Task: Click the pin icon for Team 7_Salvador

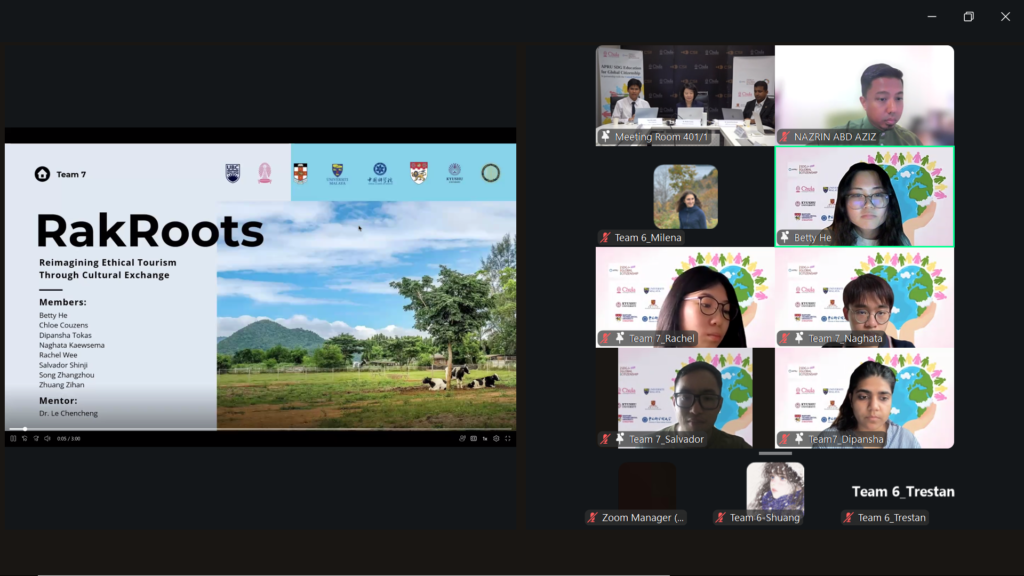Action: [x=620, y=439]
